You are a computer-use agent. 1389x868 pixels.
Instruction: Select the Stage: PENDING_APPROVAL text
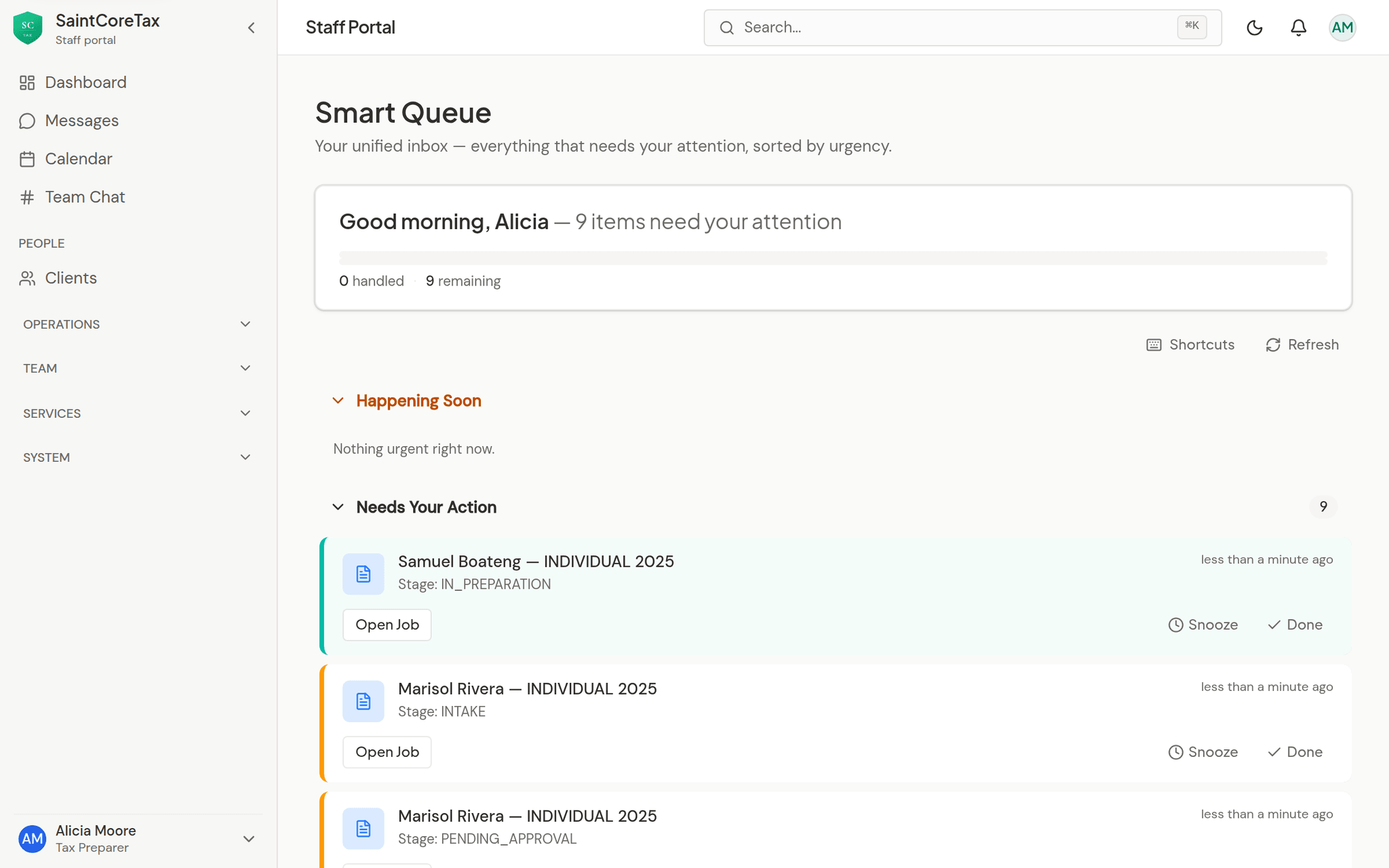coord(487,839)
